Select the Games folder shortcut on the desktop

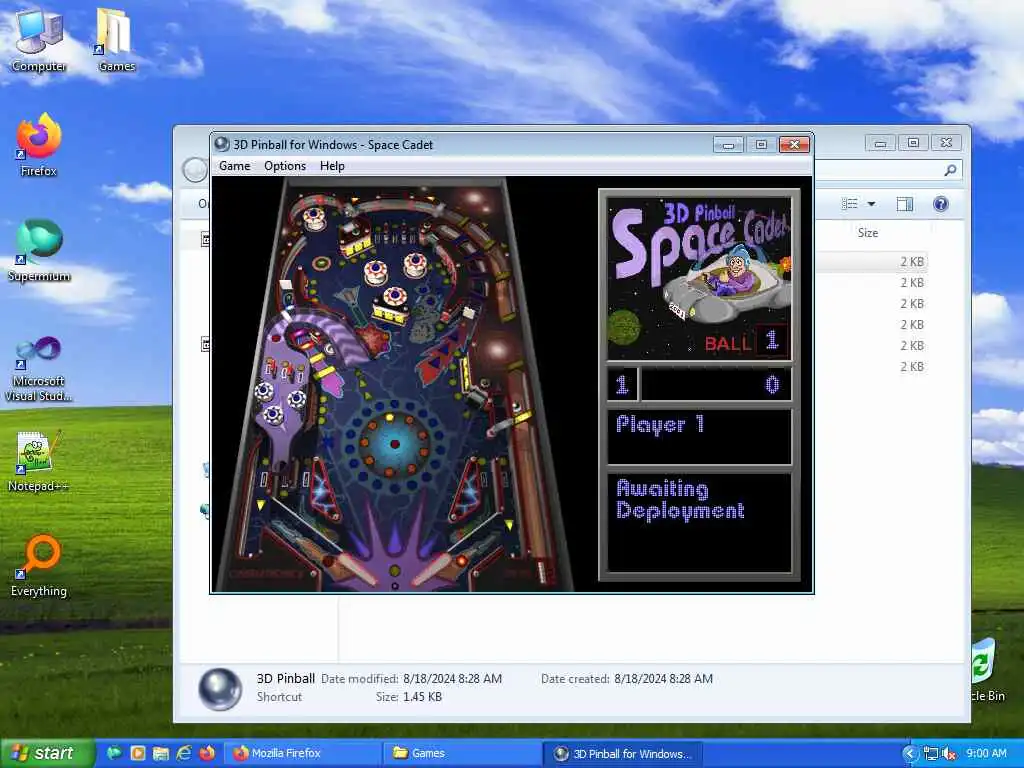(x=116, y=40)
